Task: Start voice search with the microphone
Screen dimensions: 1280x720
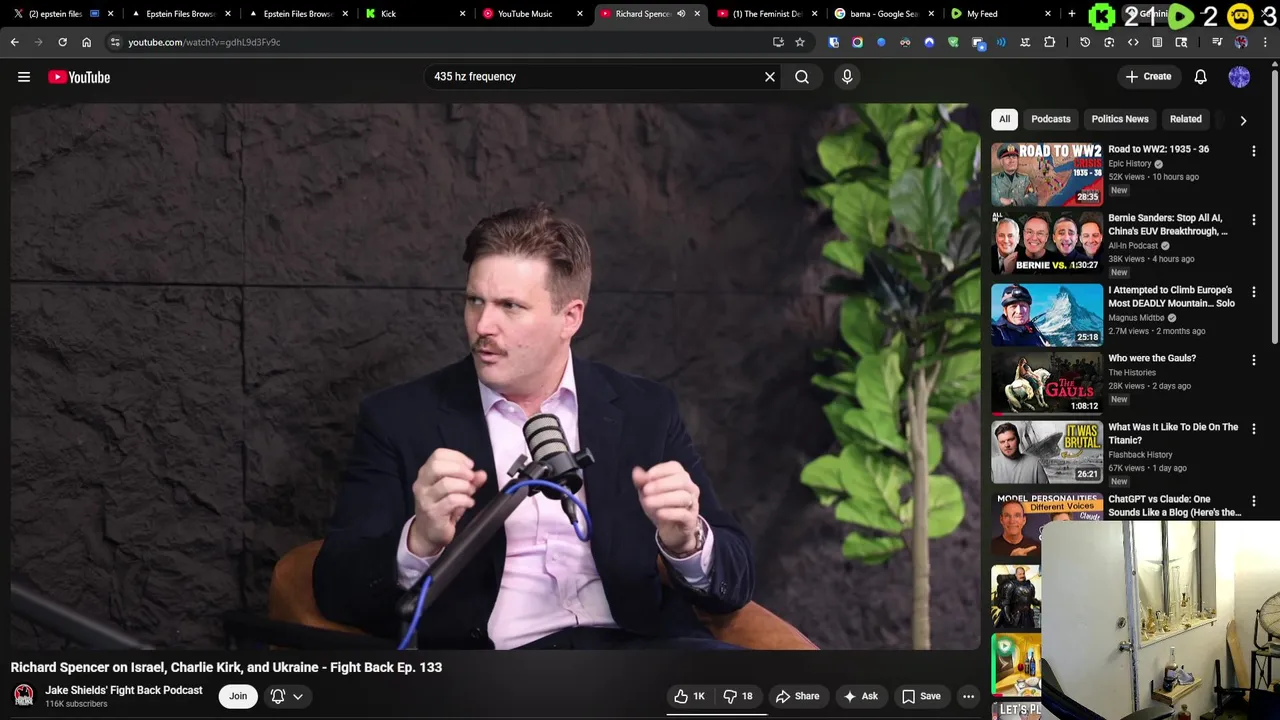Action: click(847, 77)
